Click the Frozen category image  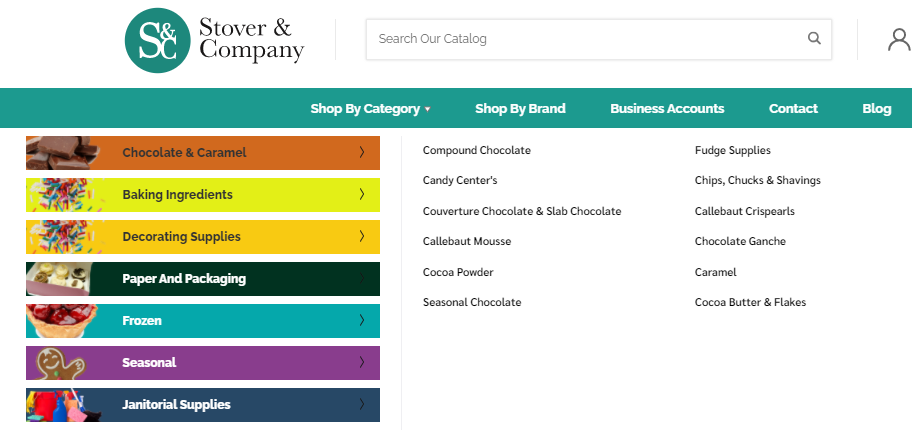pos(62,321)
